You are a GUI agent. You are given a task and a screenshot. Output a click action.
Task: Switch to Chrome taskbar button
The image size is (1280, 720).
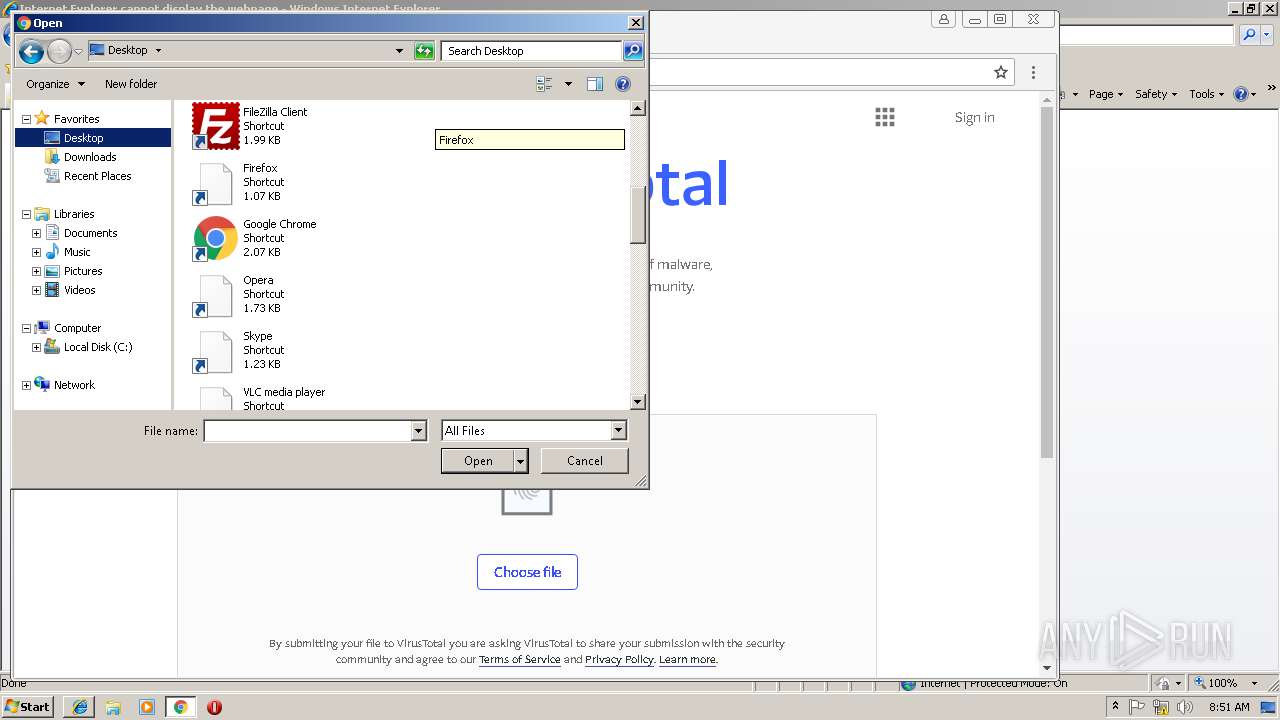[181, 707]
